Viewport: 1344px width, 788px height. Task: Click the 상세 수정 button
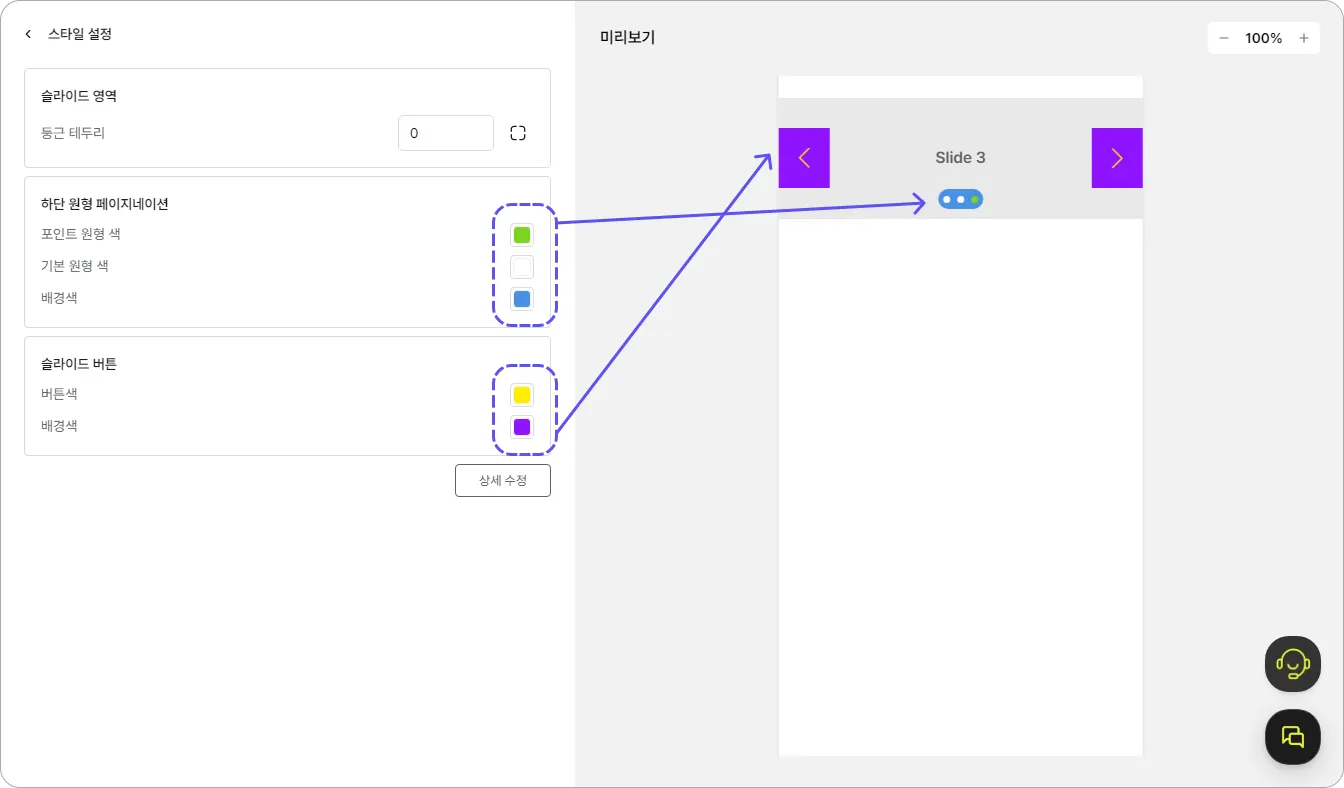502,481
